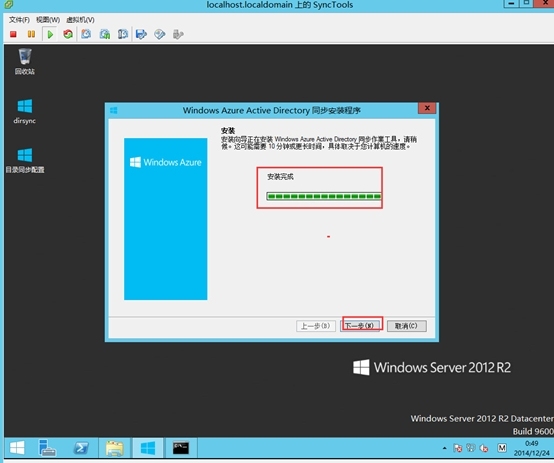Click the Action Center flag tray icon
Screen dimensions: 554x463
coord(458,448)
